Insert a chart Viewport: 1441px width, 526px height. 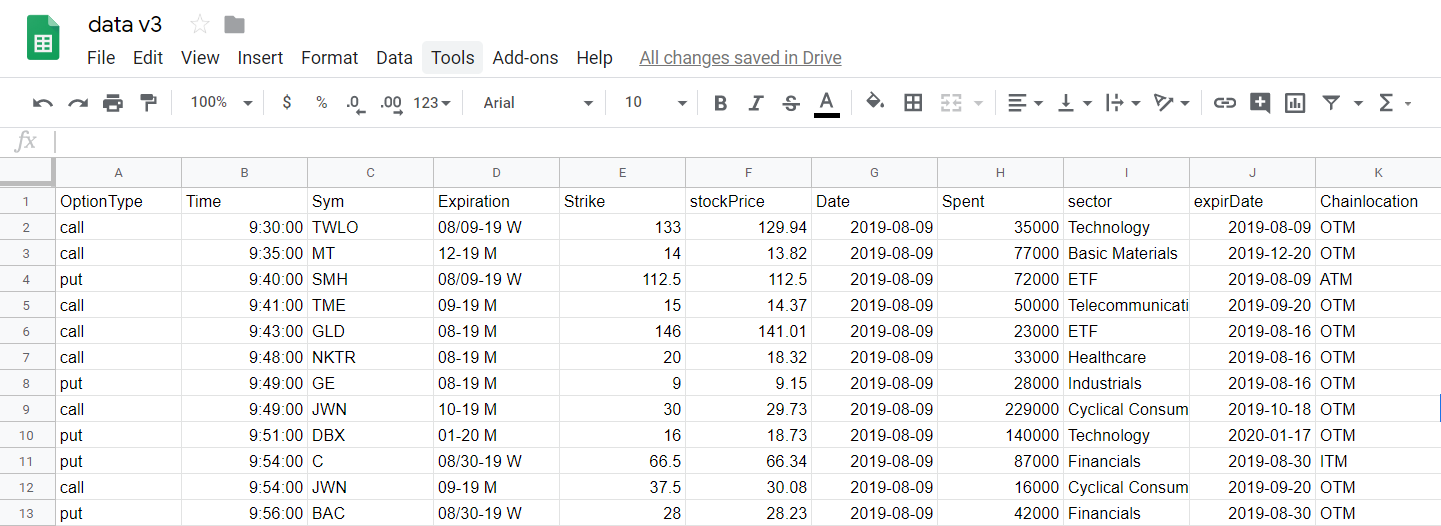[x=1295, y=102]
